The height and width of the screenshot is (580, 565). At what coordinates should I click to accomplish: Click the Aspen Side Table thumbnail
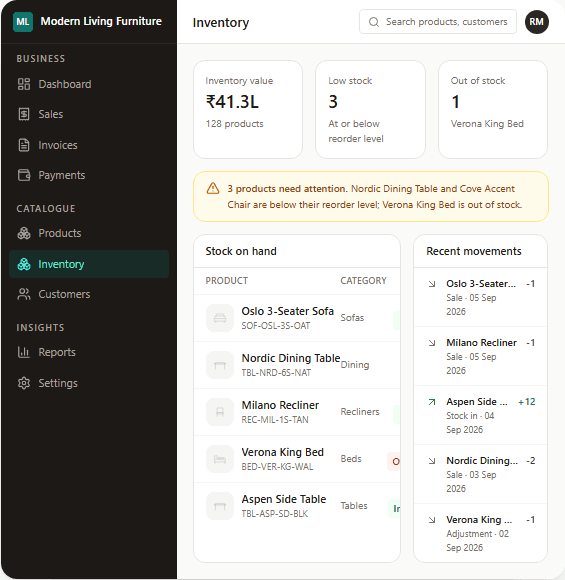click(x=220, y=506)
